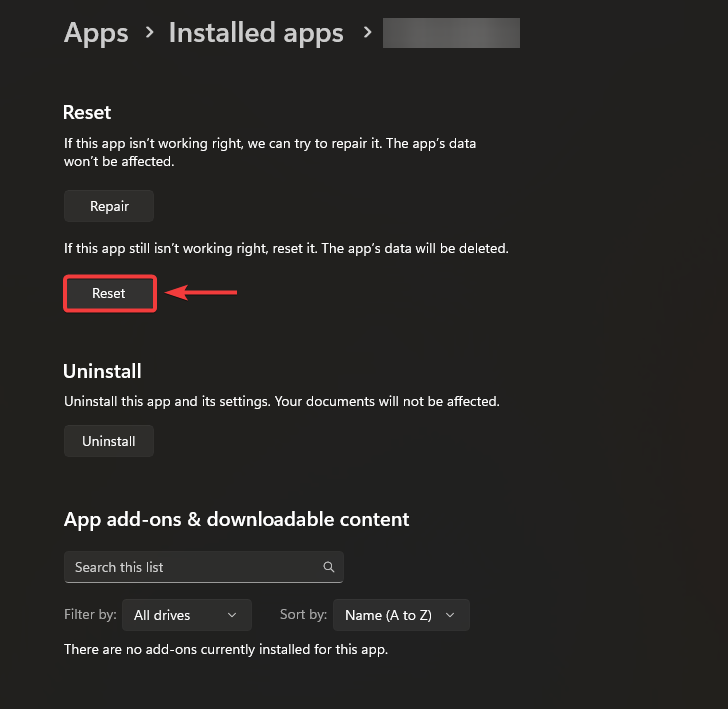The height and width of the screenshot is (709, 728).
Task: Click the down arrow in All drives box
Action: 232,615
